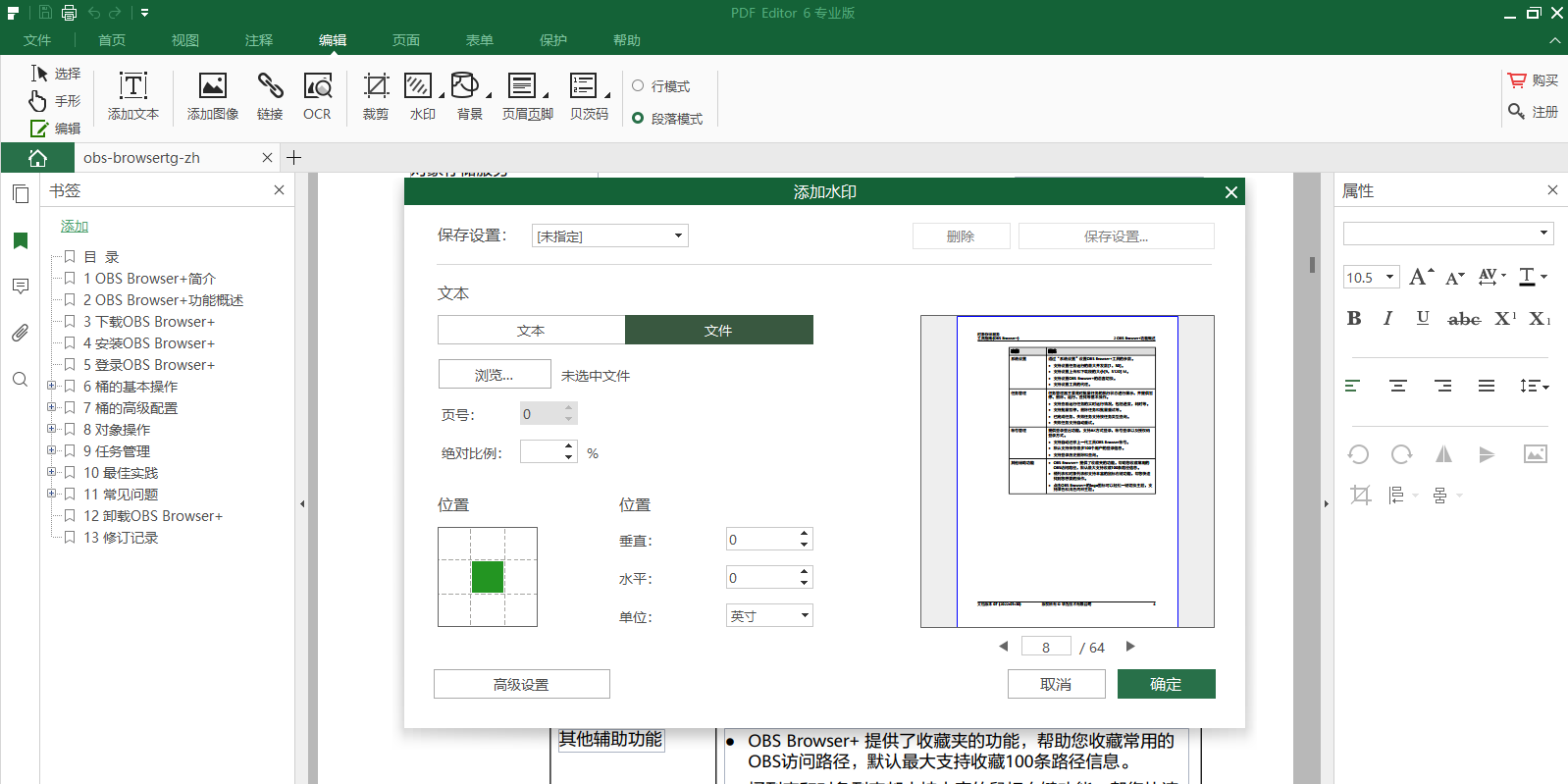Click the 添加 bookmark link
The width and height of the screenshot is (1568, 784).
tap(75, 226)
